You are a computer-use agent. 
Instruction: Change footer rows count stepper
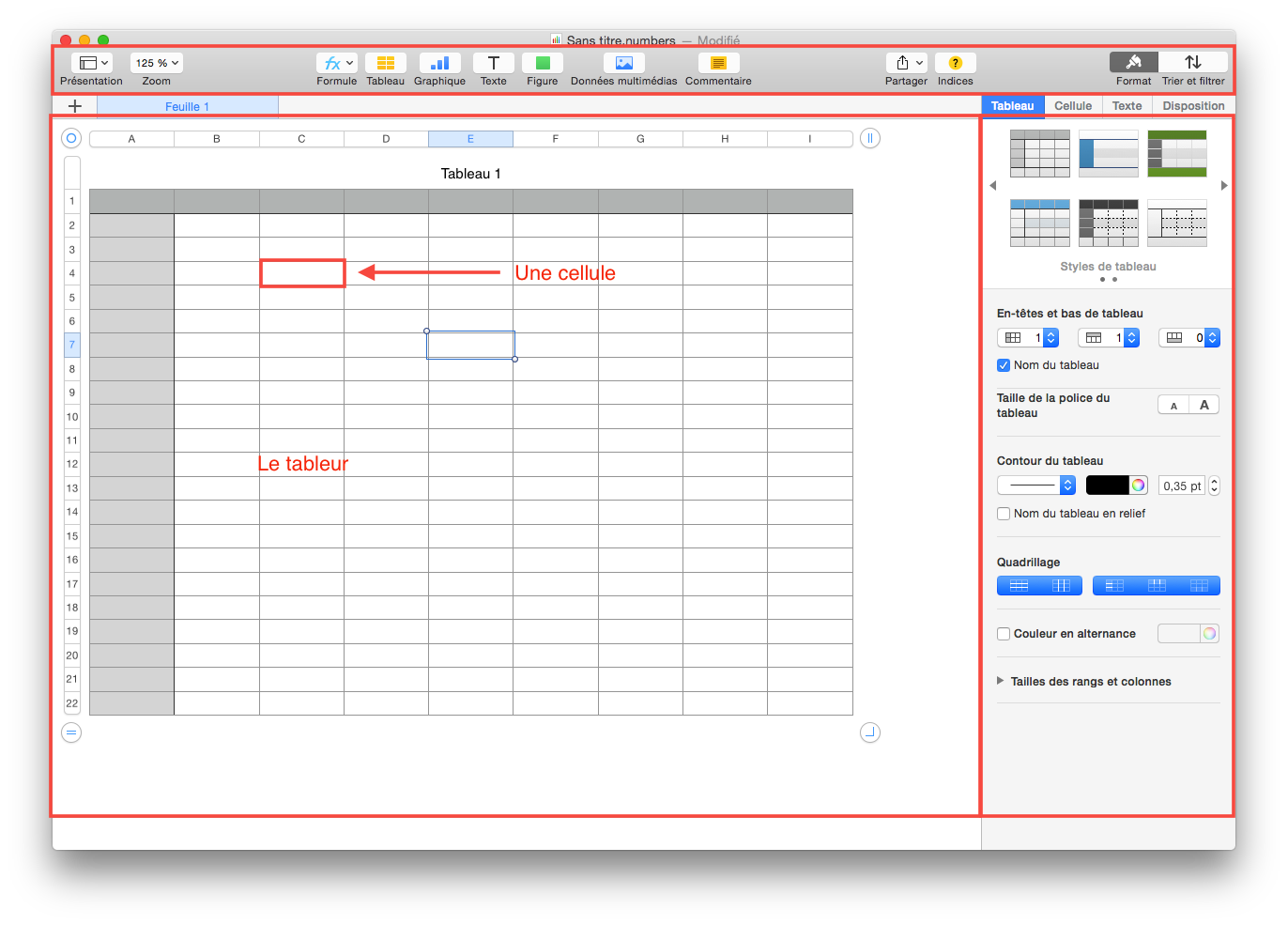tap(1213, 337)
